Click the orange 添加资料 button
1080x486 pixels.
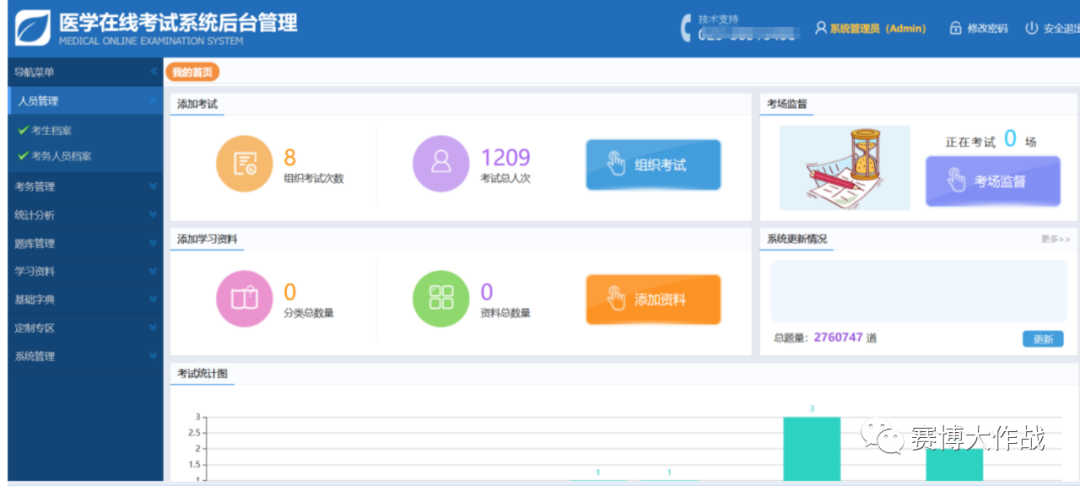pos(653,299)
